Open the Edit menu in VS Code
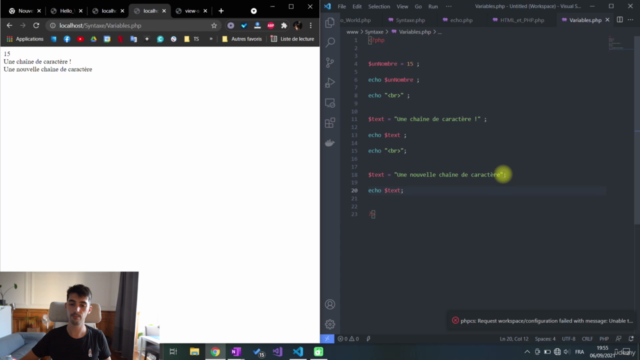This screenshot has width=640, height=360. (357, 7)
